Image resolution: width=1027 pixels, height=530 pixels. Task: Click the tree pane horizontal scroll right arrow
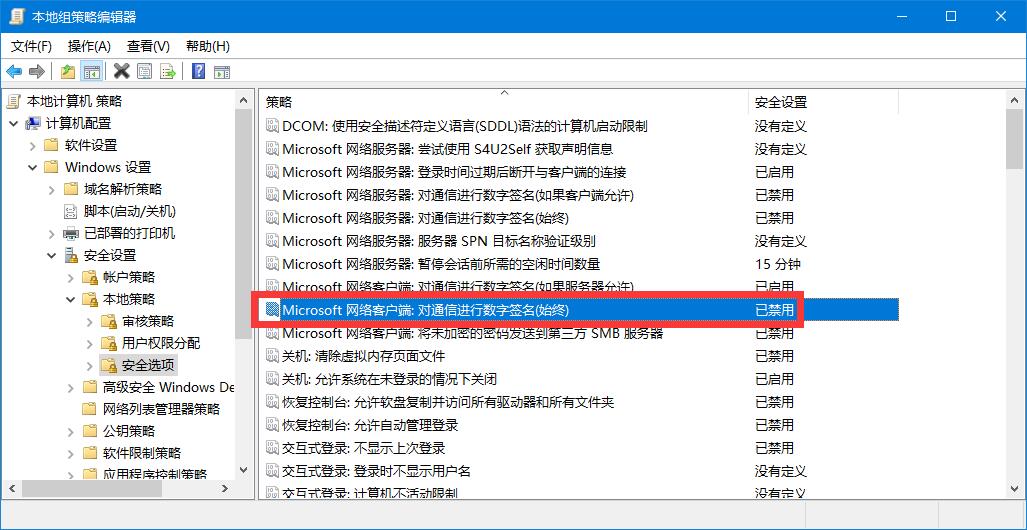tap(225, 489)
